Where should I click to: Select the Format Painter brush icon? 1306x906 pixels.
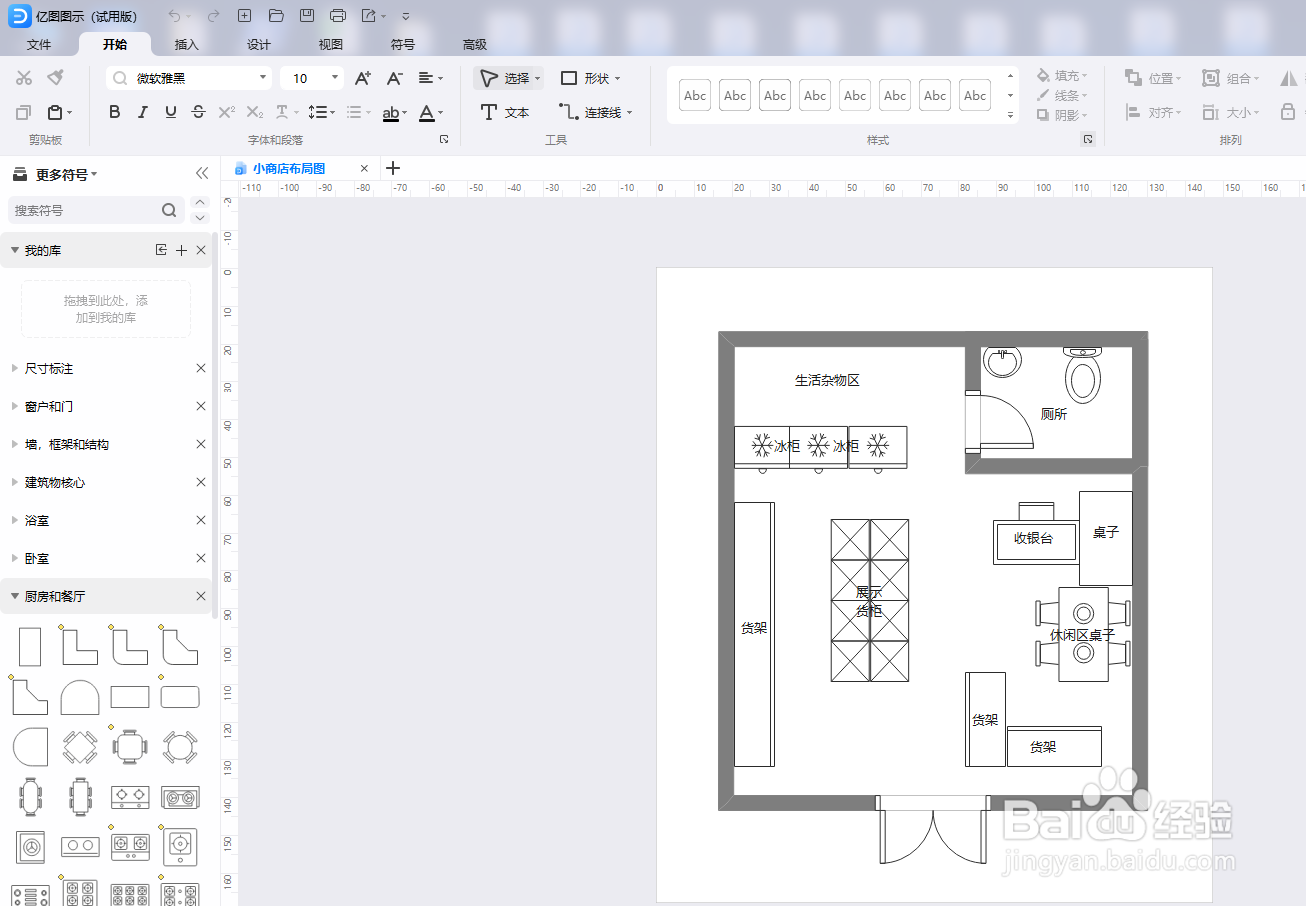click(56, 78)
